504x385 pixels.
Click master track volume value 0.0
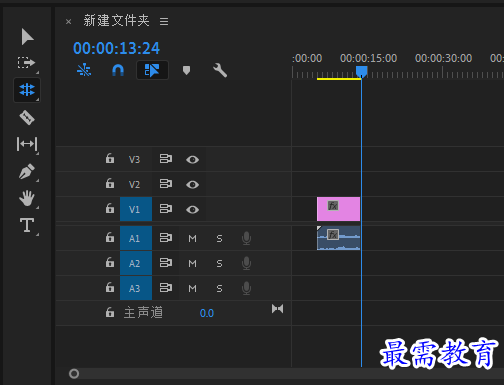coord(207,313)
